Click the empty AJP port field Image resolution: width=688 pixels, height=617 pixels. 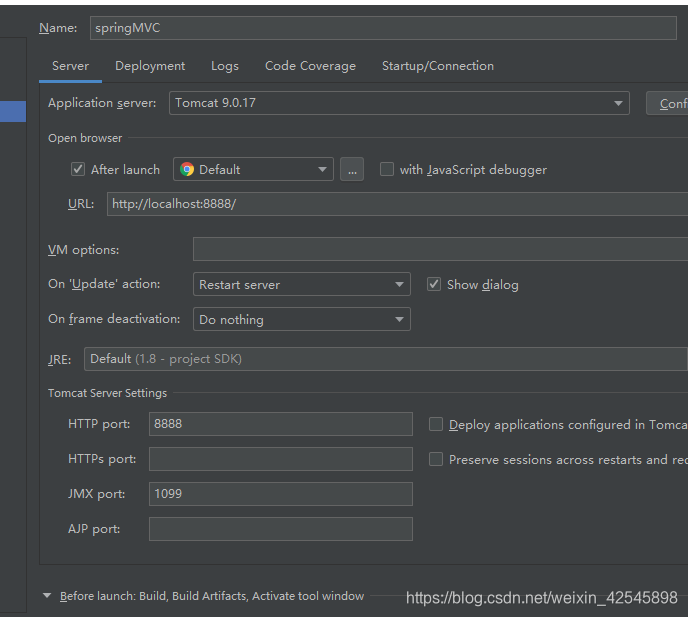[x=281, y=529]
